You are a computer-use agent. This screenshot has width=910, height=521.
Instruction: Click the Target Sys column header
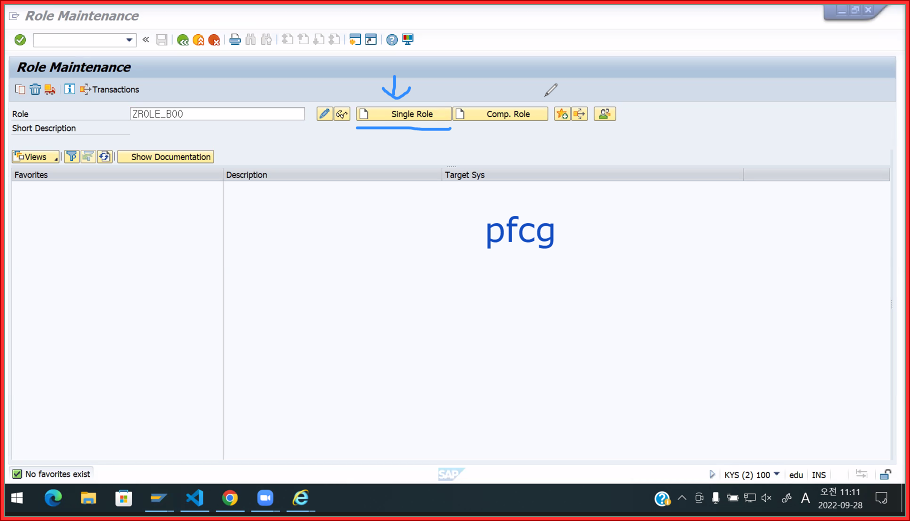pos(593,175)
